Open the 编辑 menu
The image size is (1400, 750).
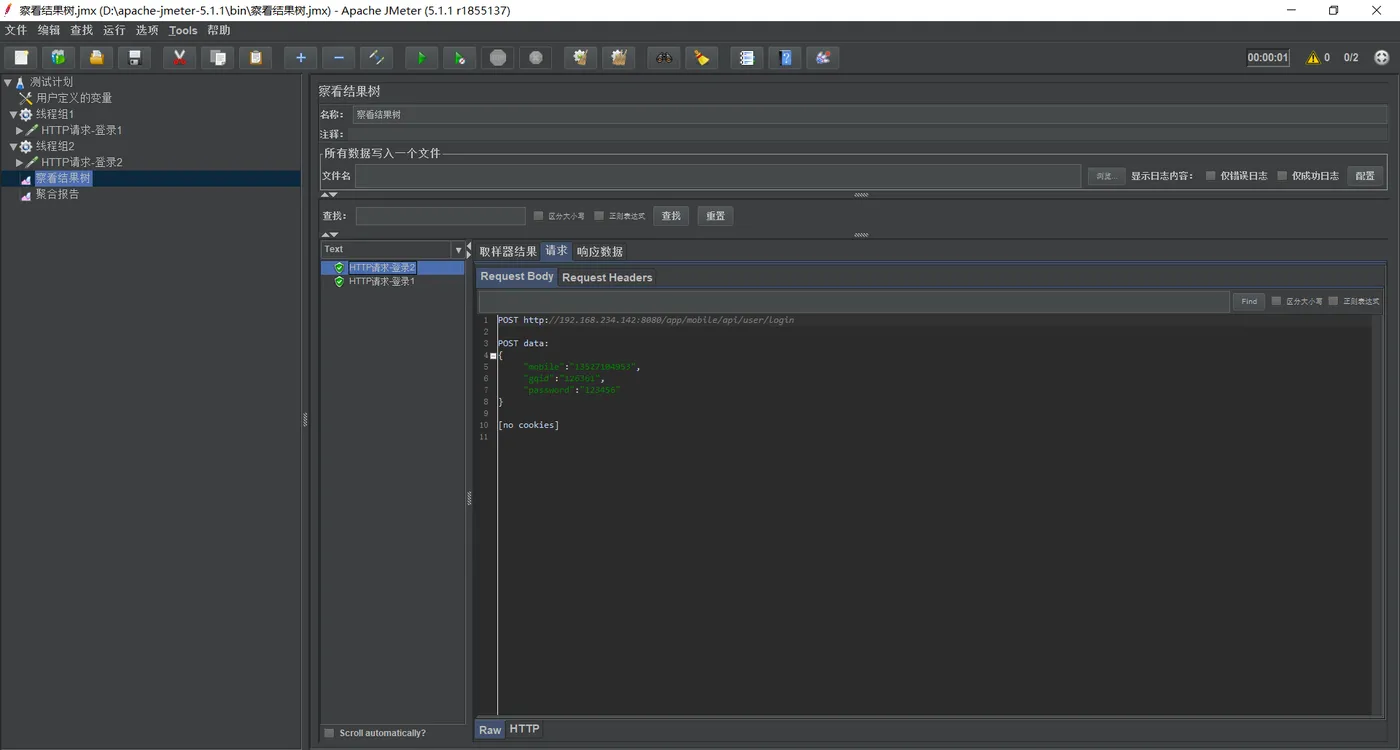49,30
